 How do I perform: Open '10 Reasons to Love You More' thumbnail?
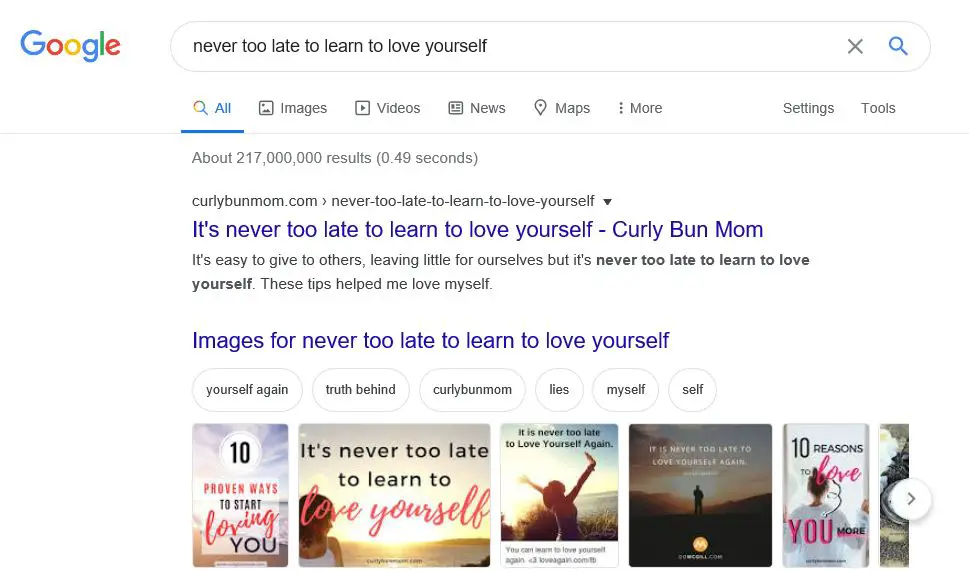(x=826, y=495)
